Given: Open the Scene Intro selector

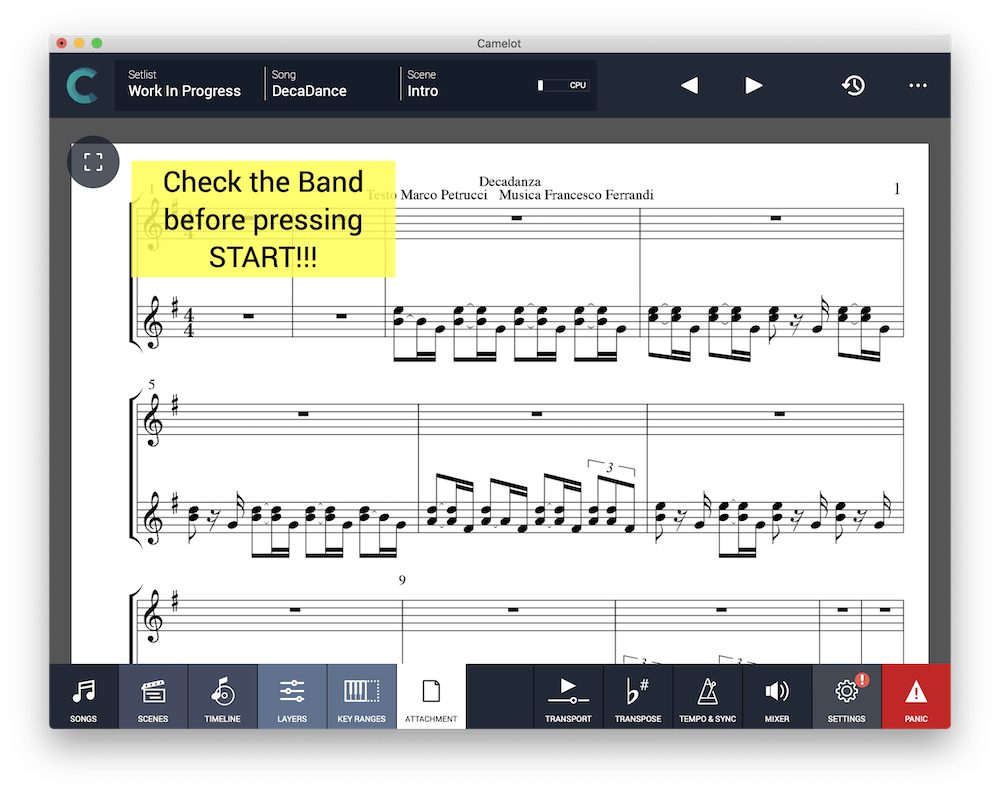Looking at the screenshot, I should coord(423,84).
